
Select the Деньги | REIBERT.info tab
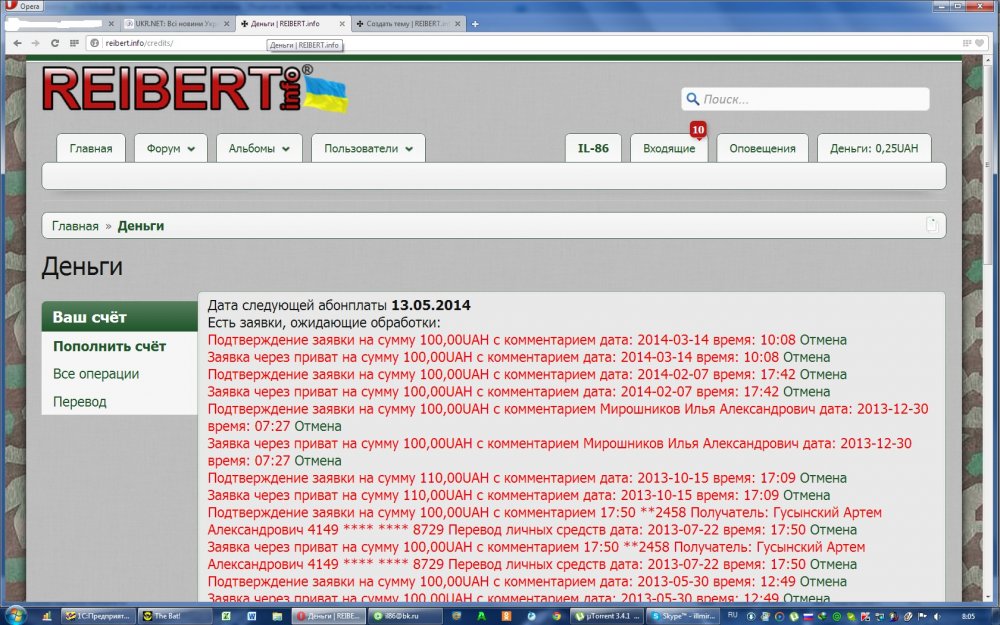[x=292, y=24]
